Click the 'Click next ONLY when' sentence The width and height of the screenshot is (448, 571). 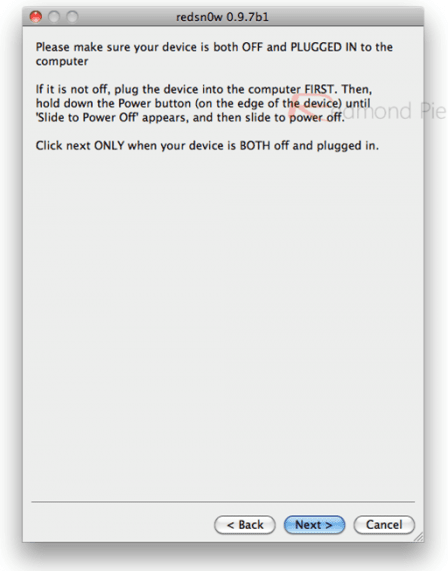(x=207, y=146)
